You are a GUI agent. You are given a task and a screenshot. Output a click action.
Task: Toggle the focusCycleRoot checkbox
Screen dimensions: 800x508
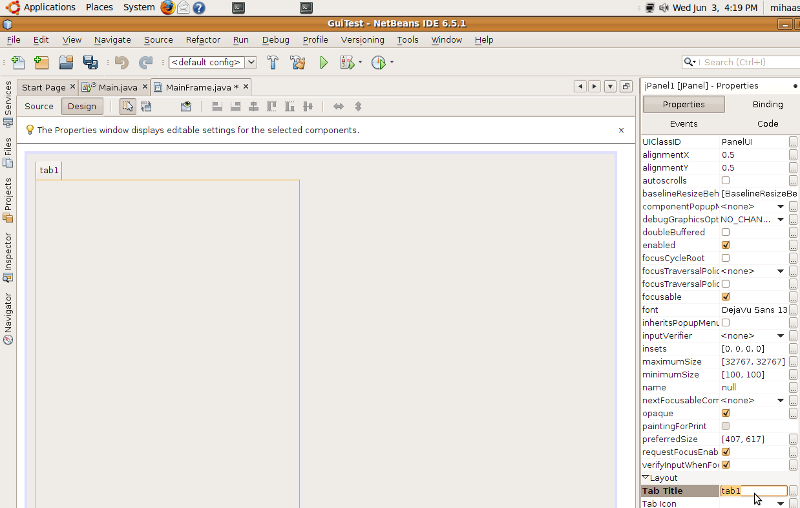(x=726, y=258)
